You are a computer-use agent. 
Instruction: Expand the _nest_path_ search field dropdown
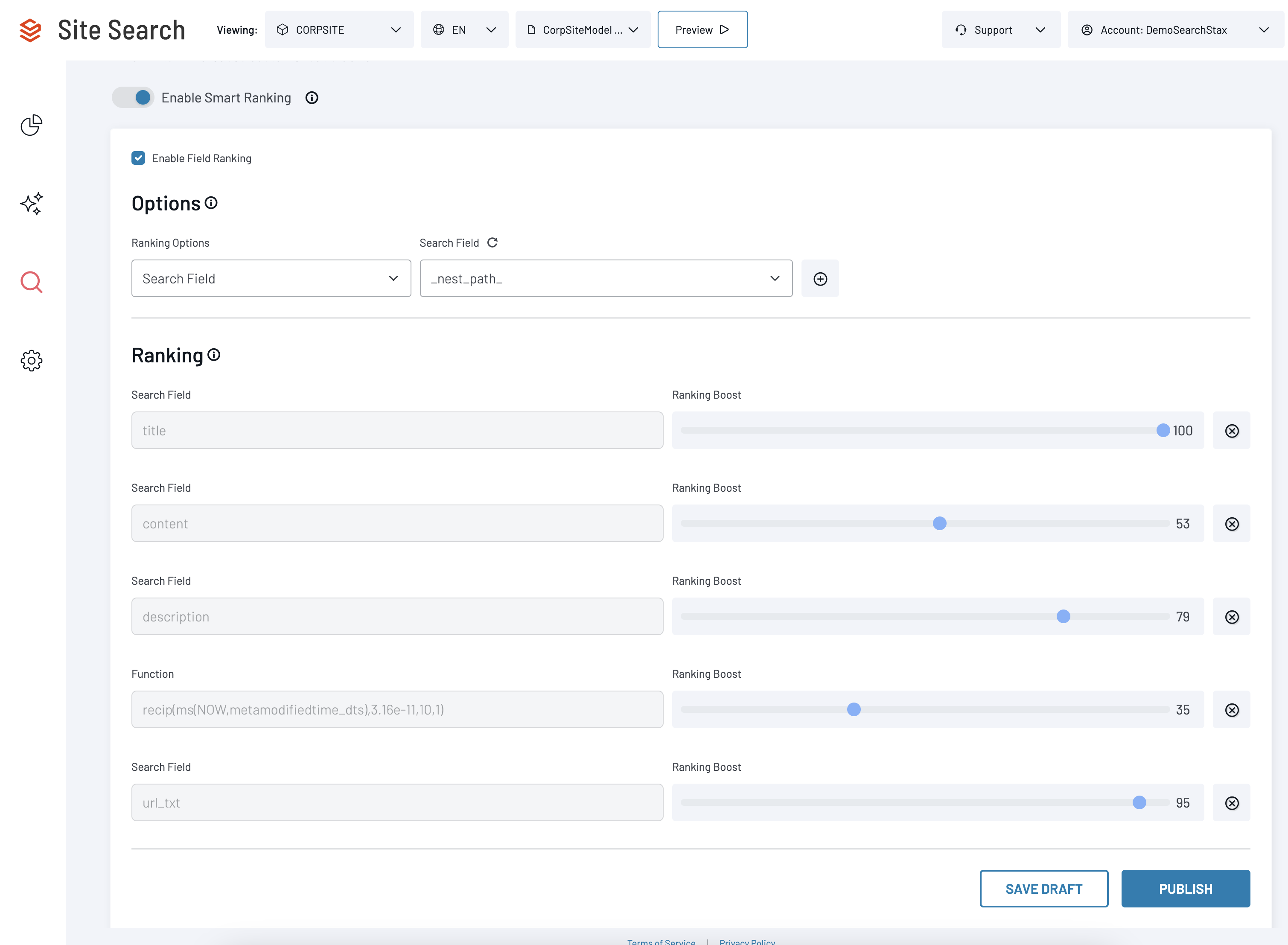pos(775,279)
